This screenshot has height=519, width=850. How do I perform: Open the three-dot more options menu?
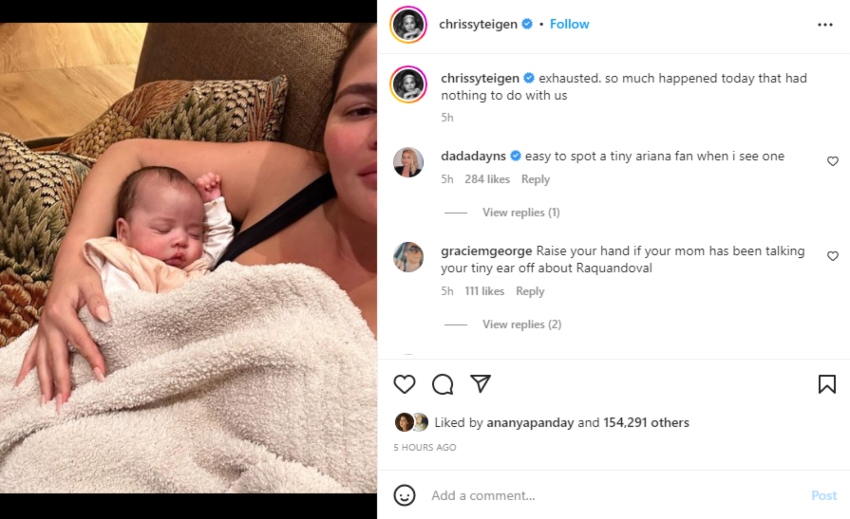(825, 25)
